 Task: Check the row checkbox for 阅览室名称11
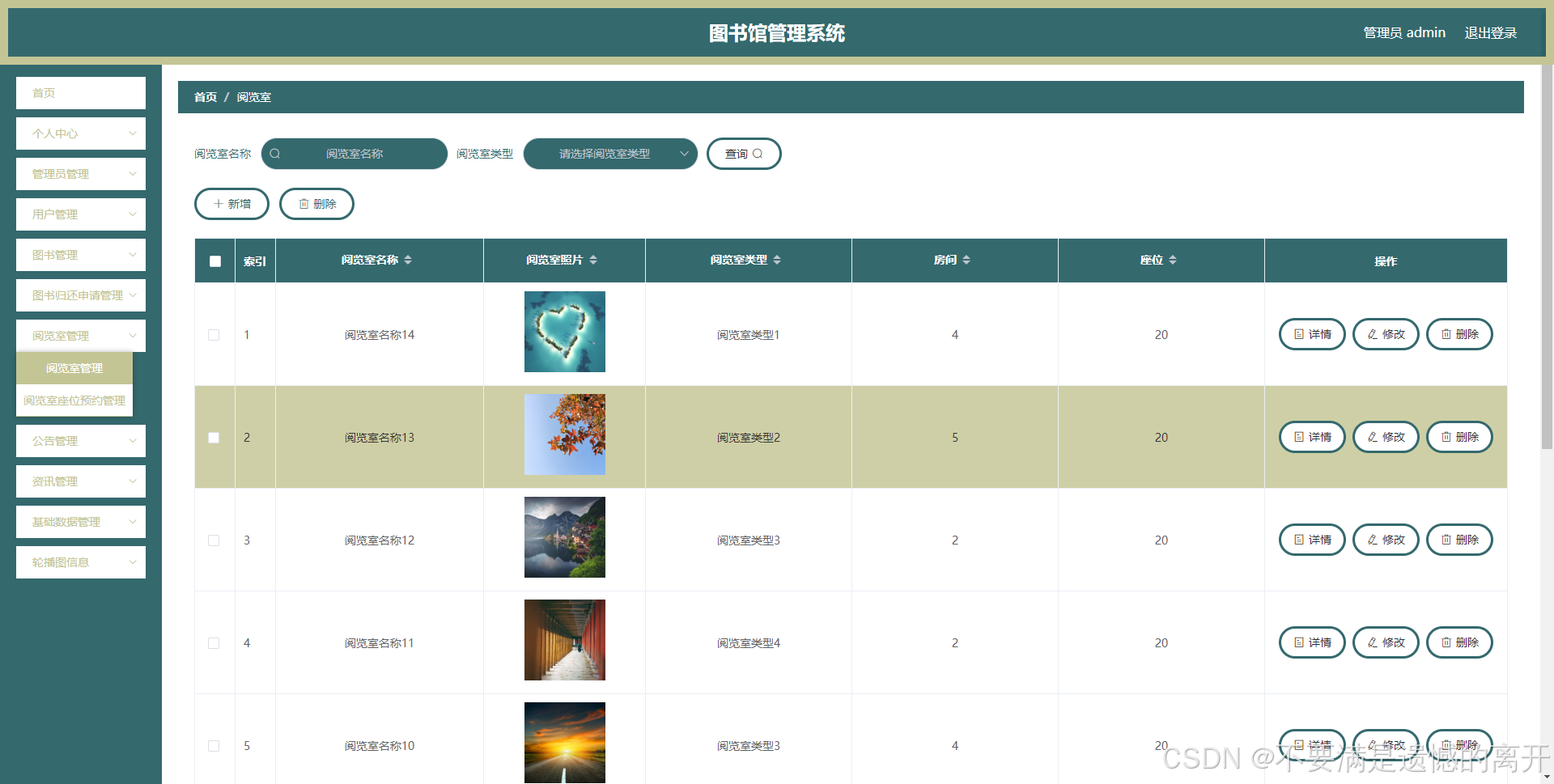[214, 642]
